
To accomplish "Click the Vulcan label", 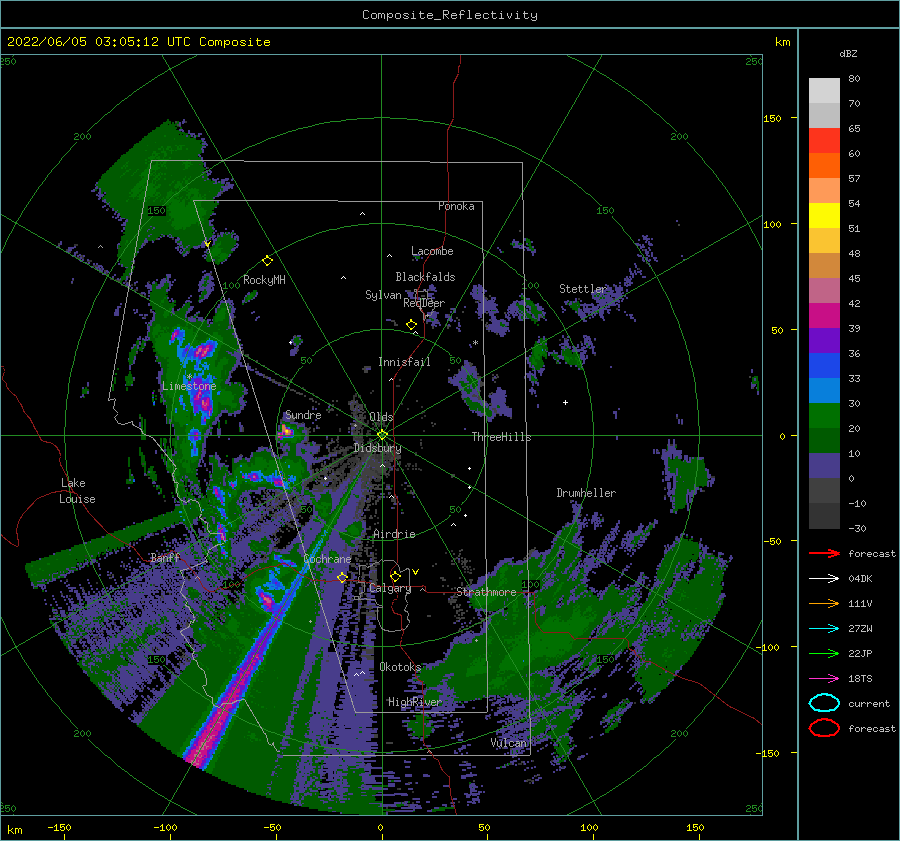I will 509,743.
